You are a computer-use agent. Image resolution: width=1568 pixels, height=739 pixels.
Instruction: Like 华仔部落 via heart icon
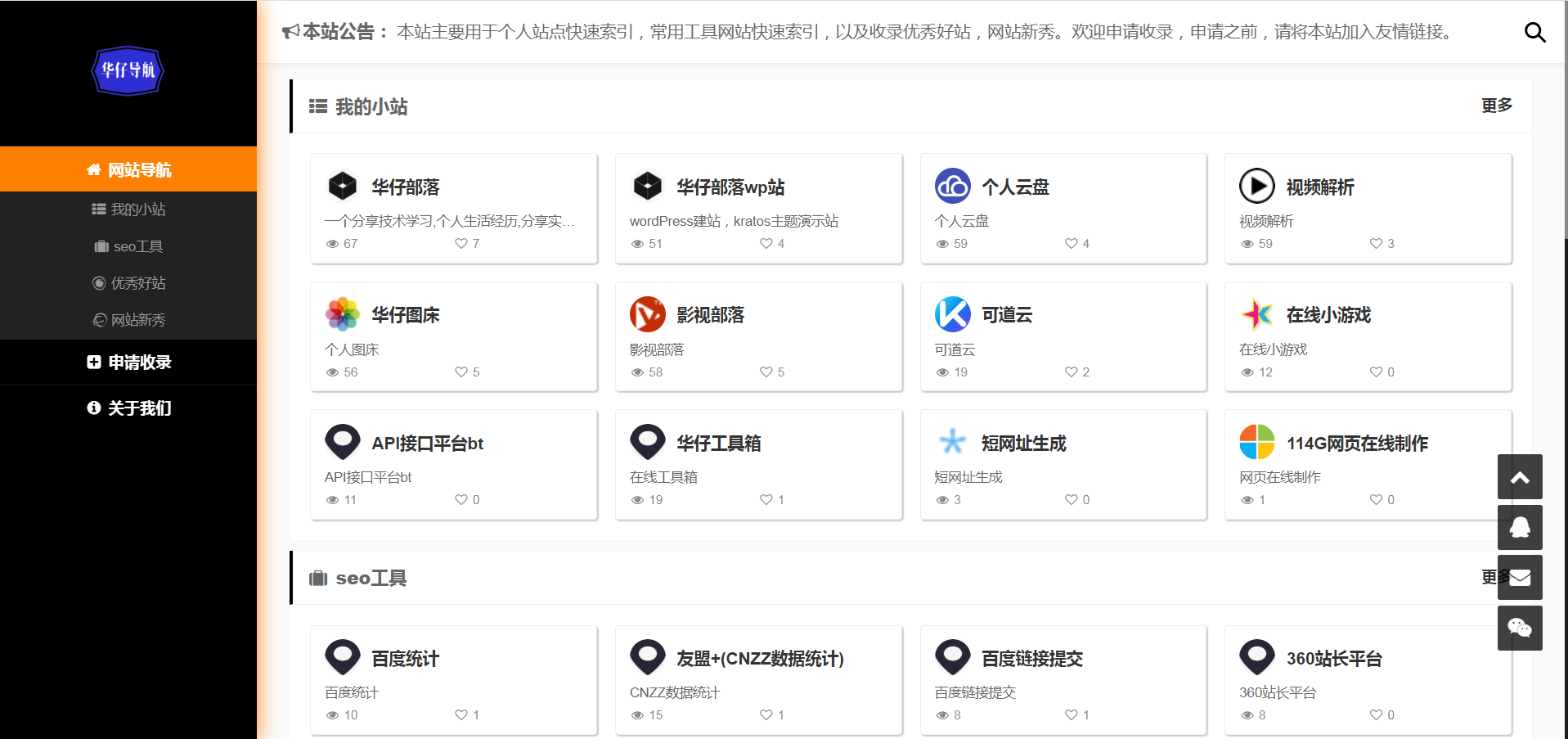(461, 244)
